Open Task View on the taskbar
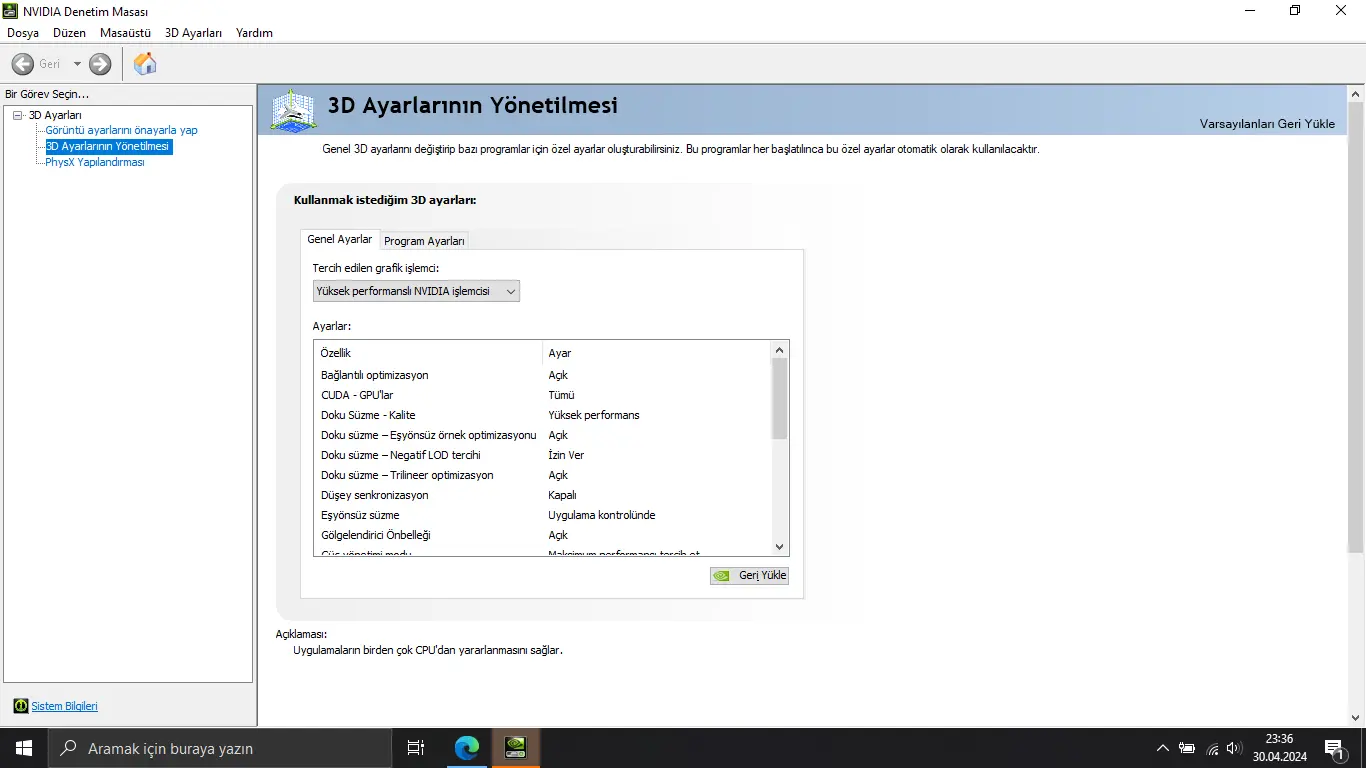The image size is (1366, 768). point(416,748)
